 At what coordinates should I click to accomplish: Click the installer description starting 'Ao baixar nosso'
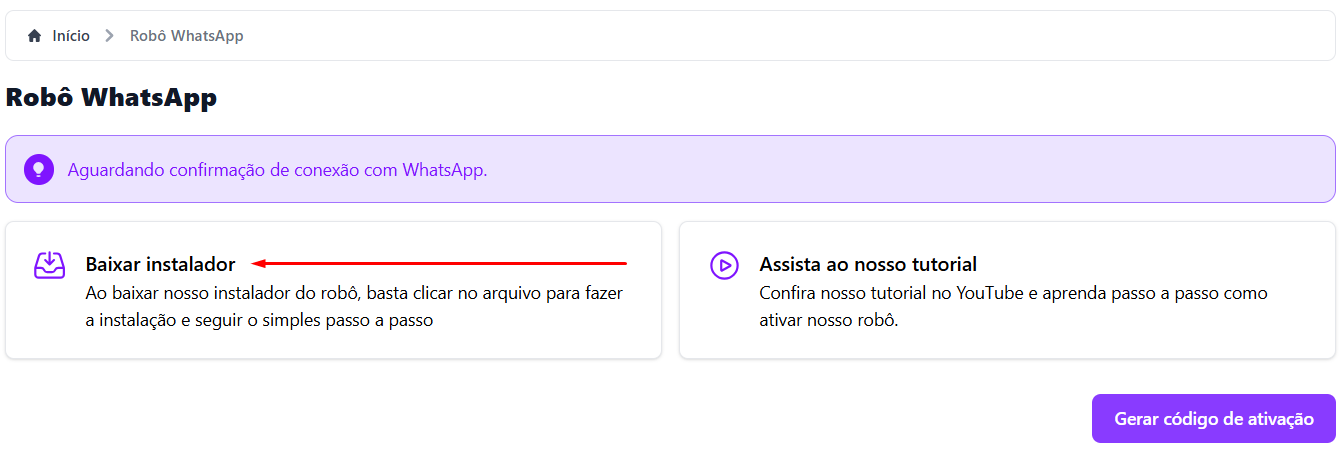358,294
